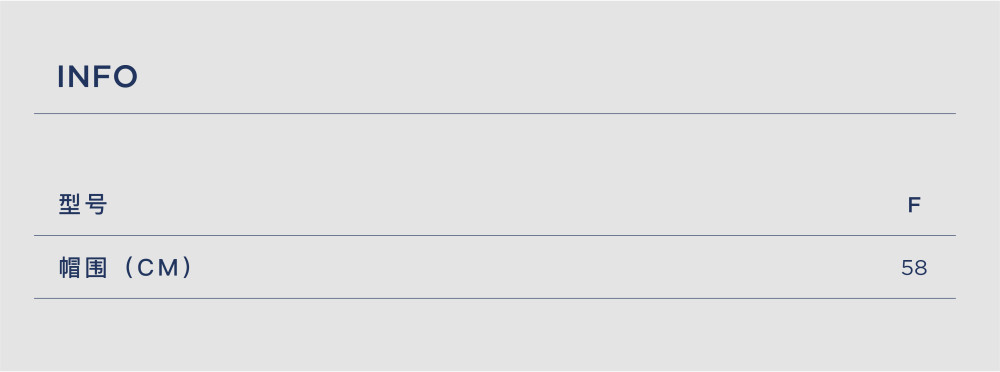
Task: Click the divider between 型号 and 帽围 rows
Action: [495, 235]
